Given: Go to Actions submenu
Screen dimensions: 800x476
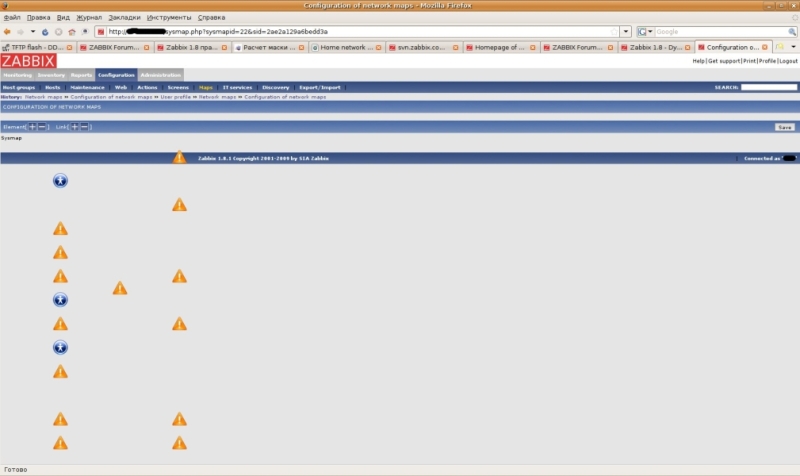Looking at the screenshot, I should coord(147,87).
